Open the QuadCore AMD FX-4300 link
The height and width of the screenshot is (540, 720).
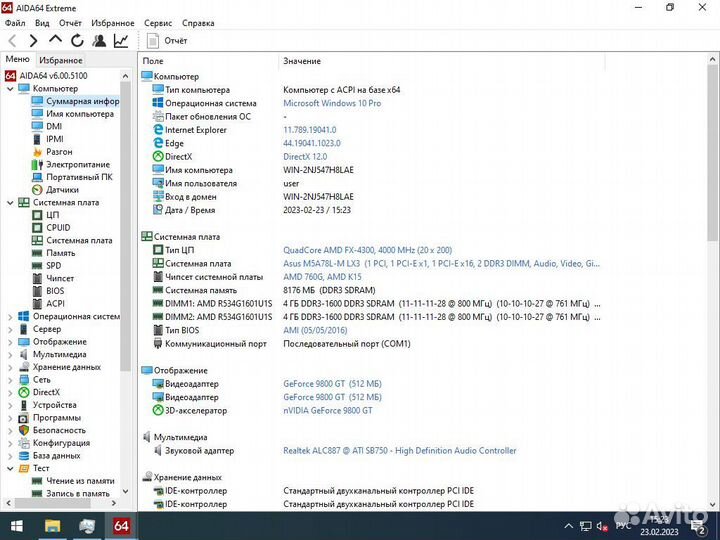(x=367, y=250)
